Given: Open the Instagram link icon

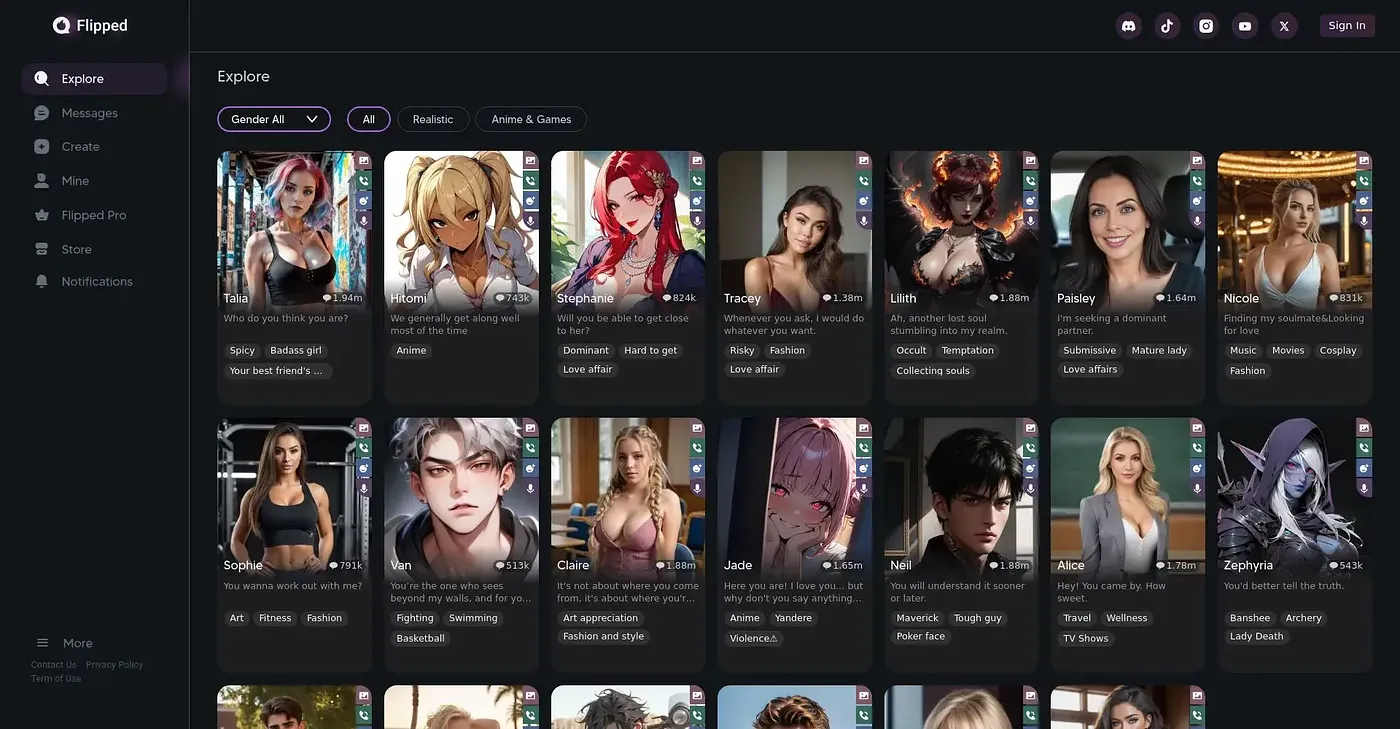Looking at the screenshot, I should [x=1206, y=26].
